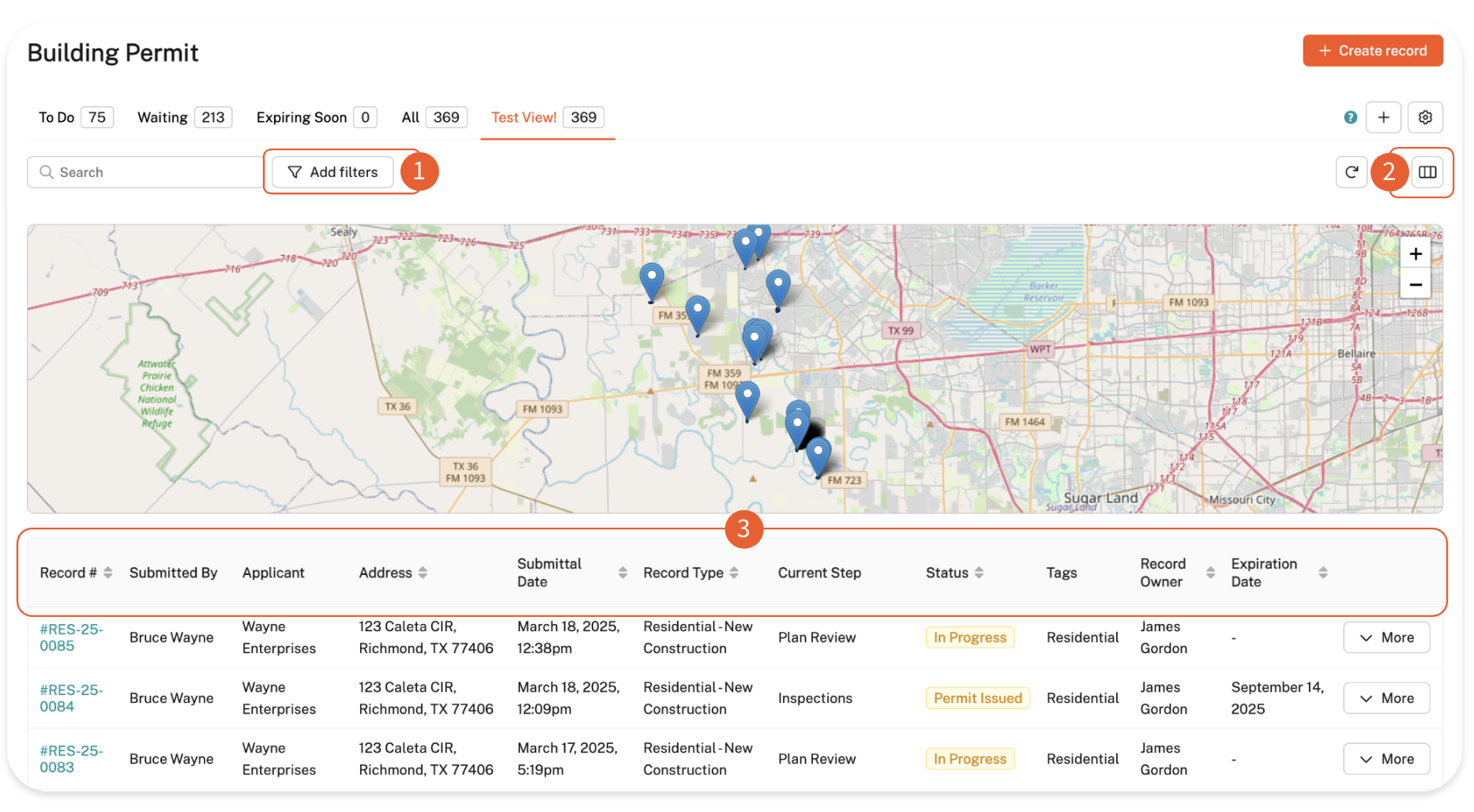Sort by Record # column arrows

108,573
